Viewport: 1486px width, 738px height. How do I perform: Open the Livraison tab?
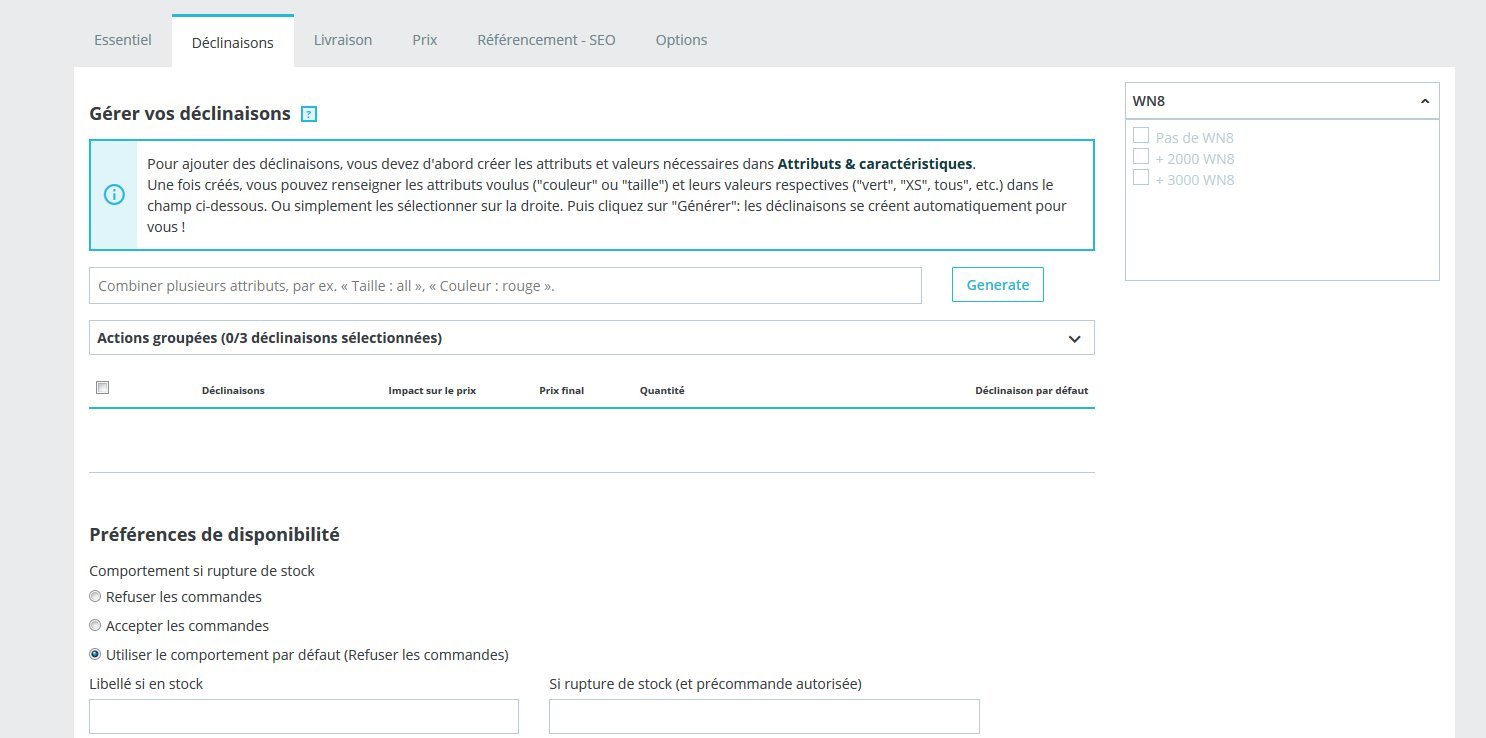343,40
